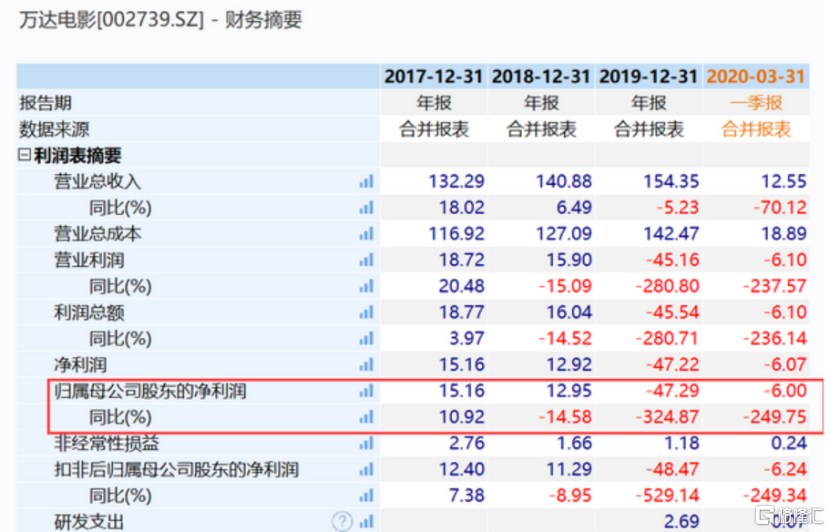Select the highlighted 2020-03-31 column header
Image resolution: width=830 pixels, height=532 pixels.
coord(756,77)
